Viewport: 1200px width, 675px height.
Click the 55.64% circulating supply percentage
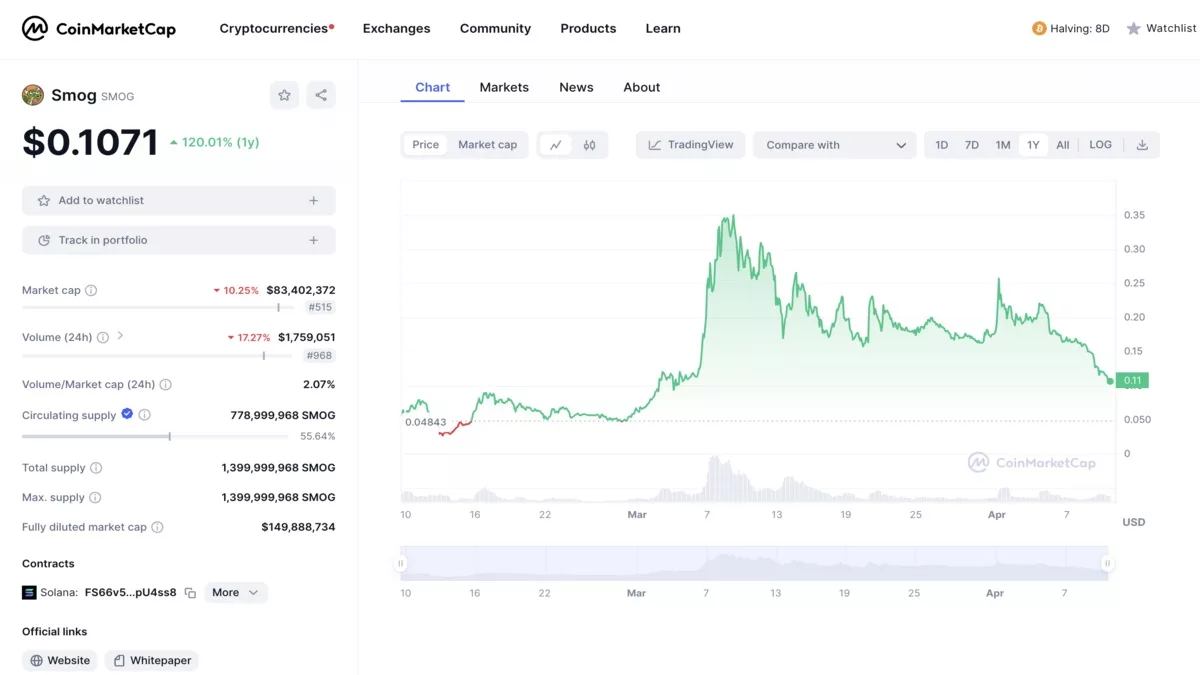318,437
